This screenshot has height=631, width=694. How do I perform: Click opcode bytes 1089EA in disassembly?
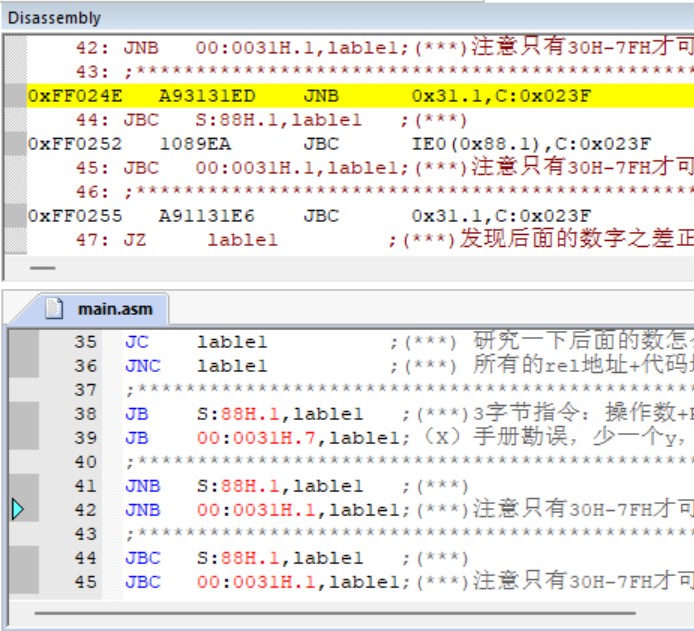195,144
